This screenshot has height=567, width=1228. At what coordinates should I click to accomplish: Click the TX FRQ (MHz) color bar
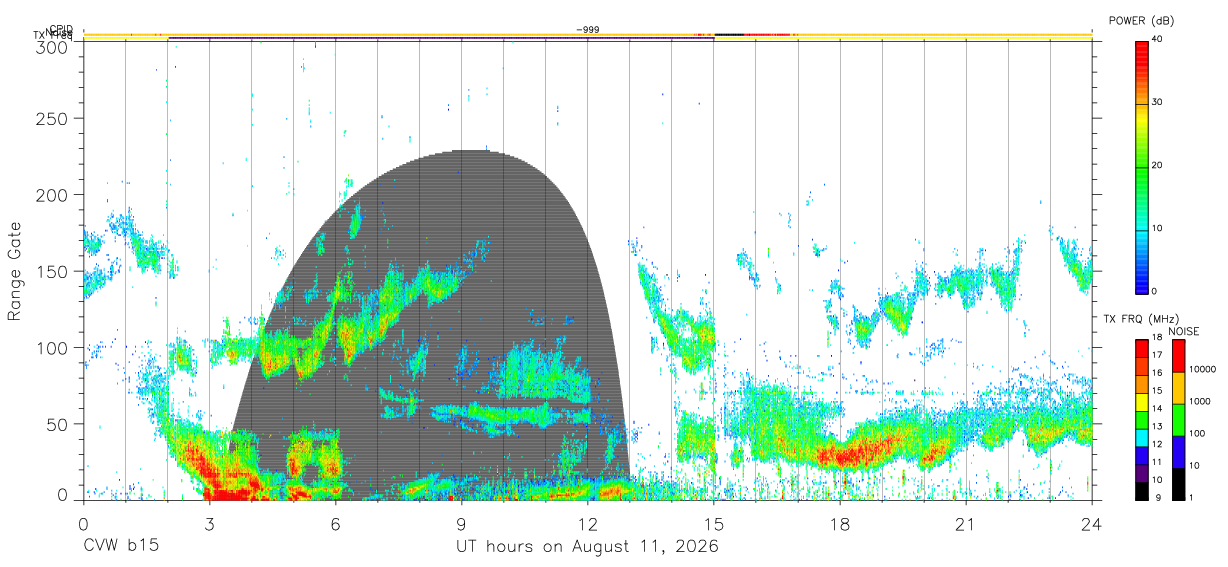point(1141,419)
